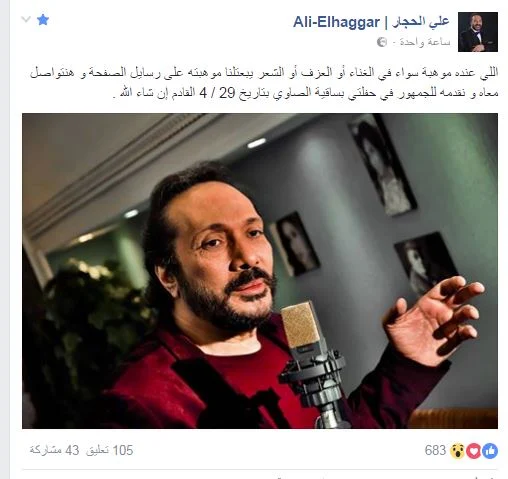
Task: Click the Ali-Elhaggar profile picture thumbnail
Action: [x=478, y=32]
